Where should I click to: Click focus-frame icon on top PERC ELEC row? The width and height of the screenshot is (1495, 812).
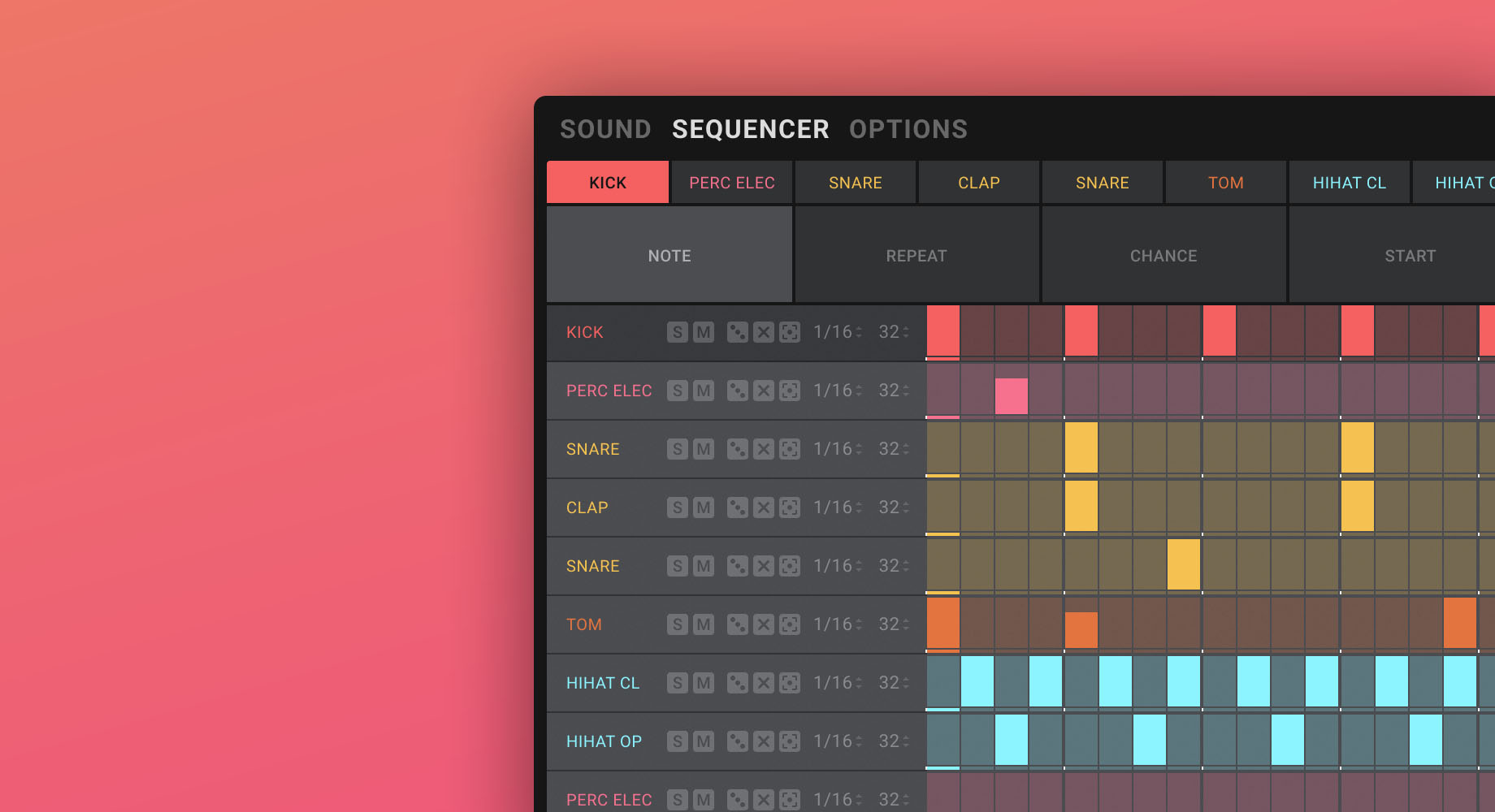point(790,391)
